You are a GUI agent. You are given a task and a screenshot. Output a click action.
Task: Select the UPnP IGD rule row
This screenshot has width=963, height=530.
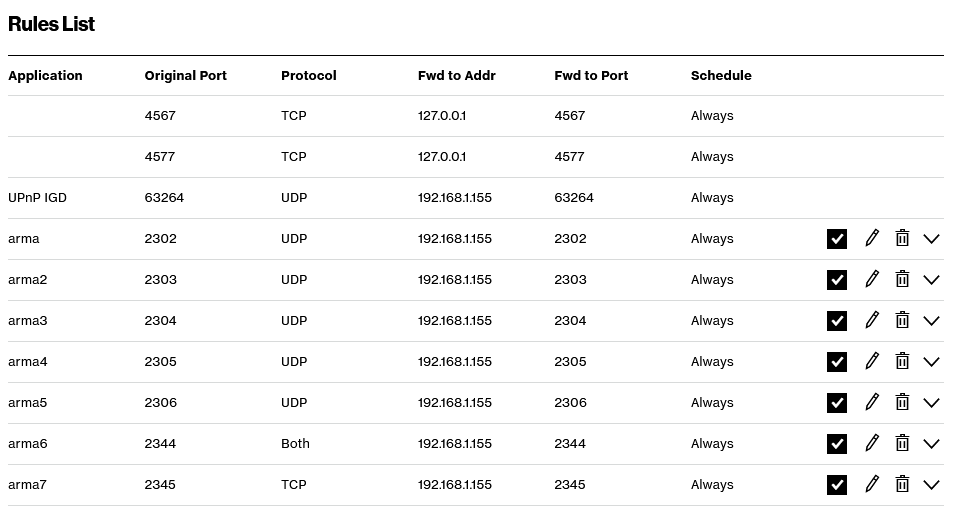[x=37, y=197]
